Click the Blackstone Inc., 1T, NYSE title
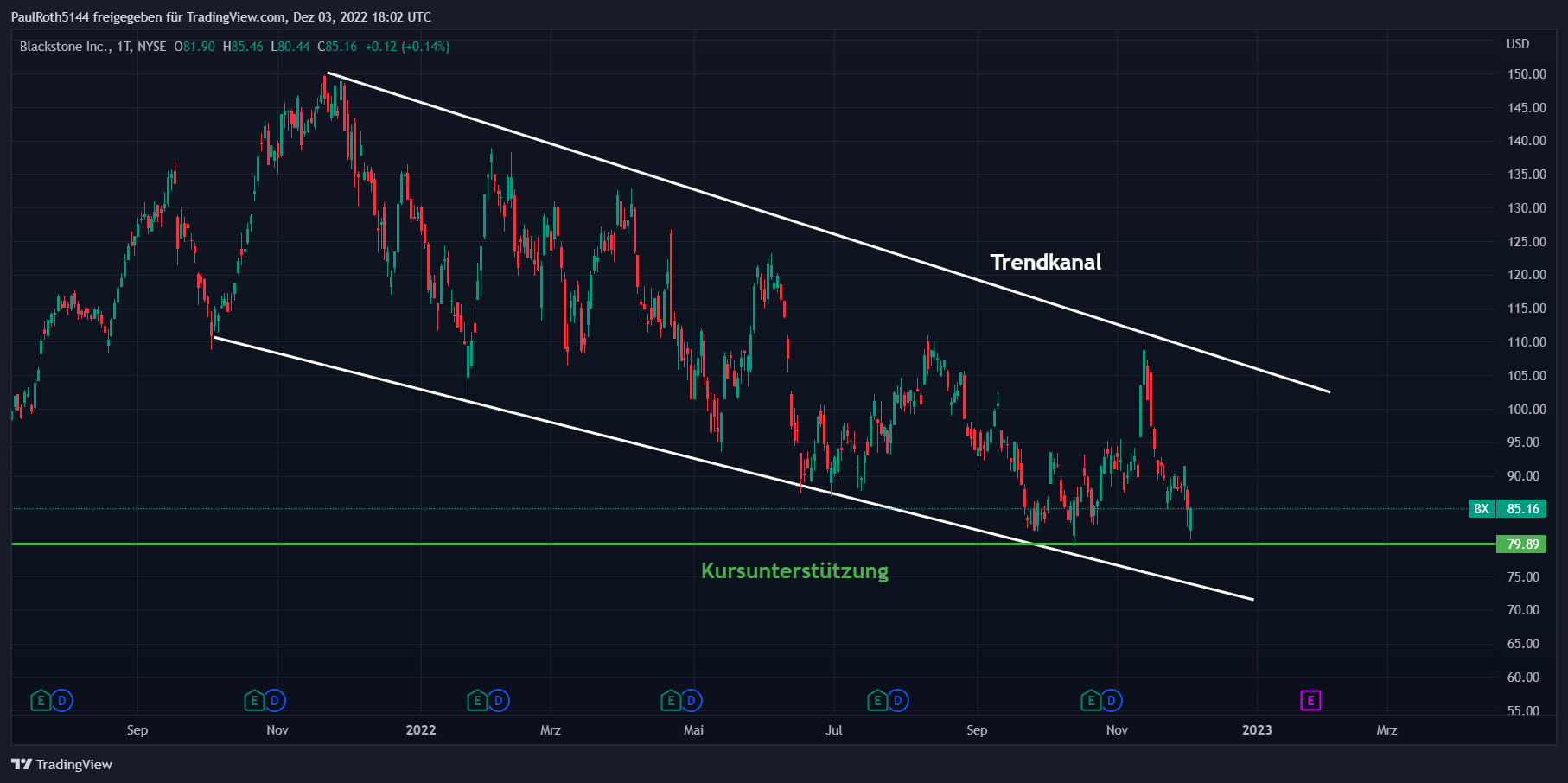 tap(92, 47)
